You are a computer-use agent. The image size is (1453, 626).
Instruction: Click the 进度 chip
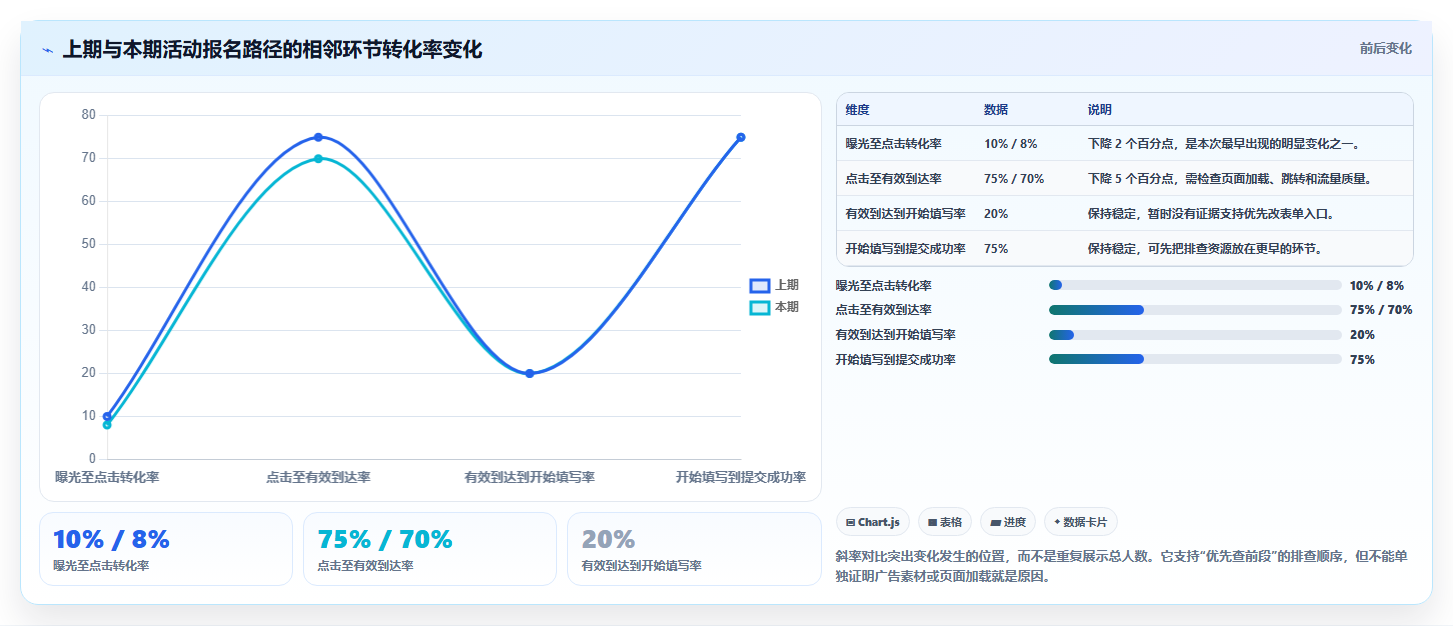tap(1008, 522)
